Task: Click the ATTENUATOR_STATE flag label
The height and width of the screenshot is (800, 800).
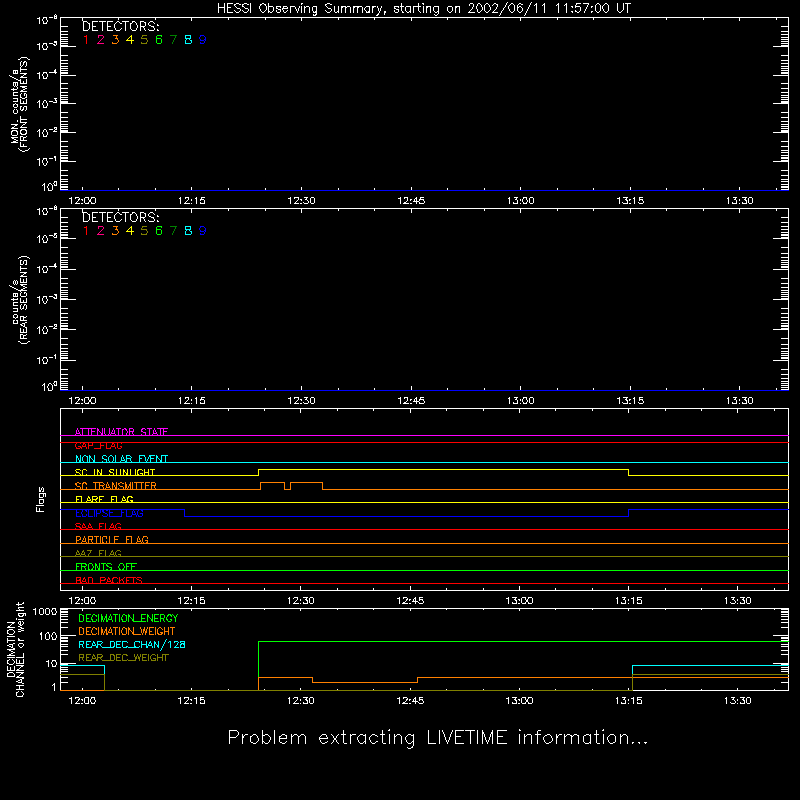Action: pos(121,432)
